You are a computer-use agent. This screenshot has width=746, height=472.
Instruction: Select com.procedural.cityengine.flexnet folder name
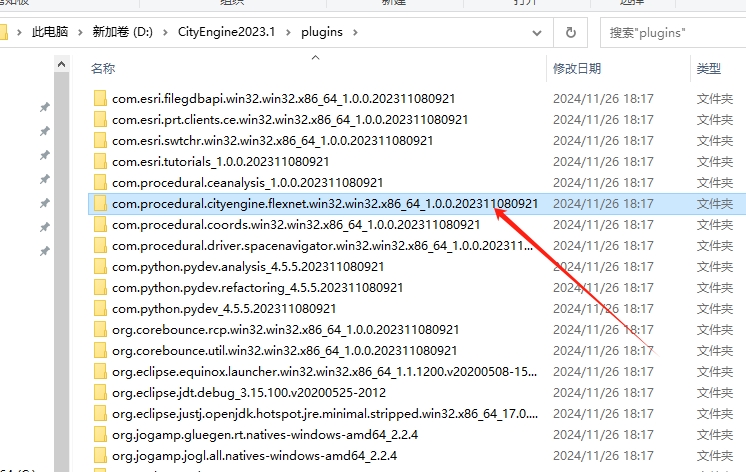click(x=325, y=204)
